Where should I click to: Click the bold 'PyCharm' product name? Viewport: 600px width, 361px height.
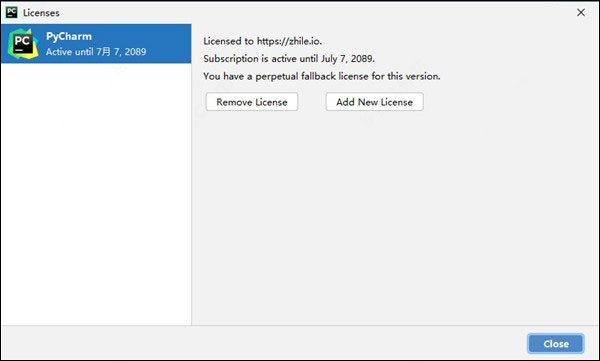pyautogui.click(x=69, y=36)
